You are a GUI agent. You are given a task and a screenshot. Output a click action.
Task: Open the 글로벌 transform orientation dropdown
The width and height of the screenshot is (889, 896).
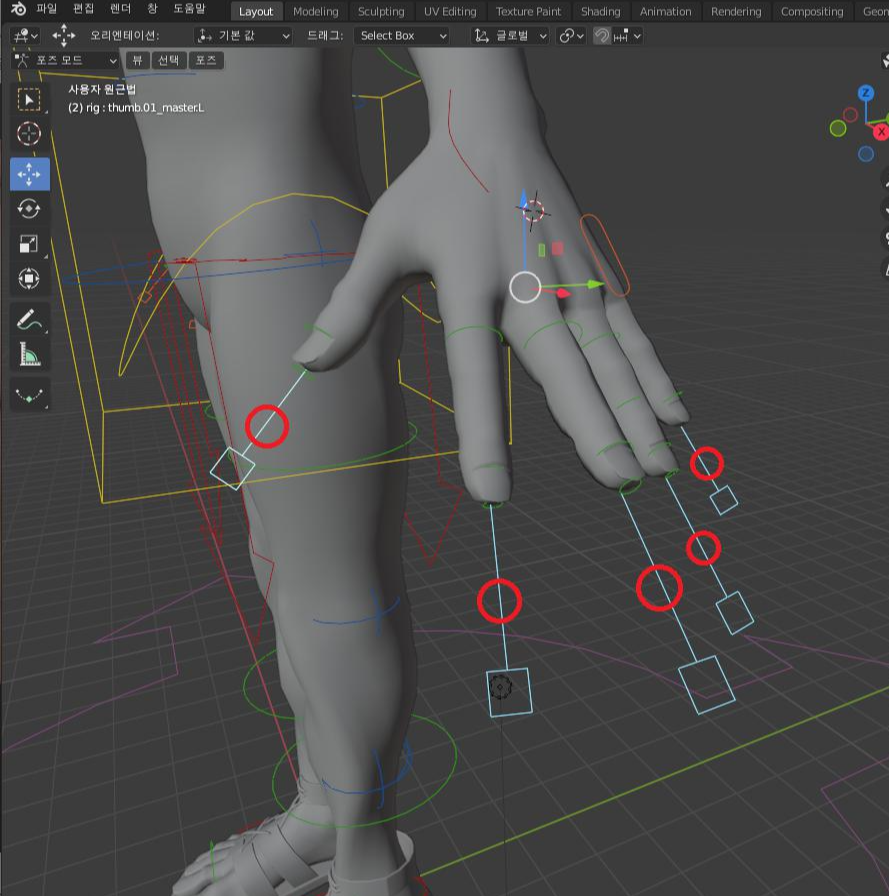point(510,36)
